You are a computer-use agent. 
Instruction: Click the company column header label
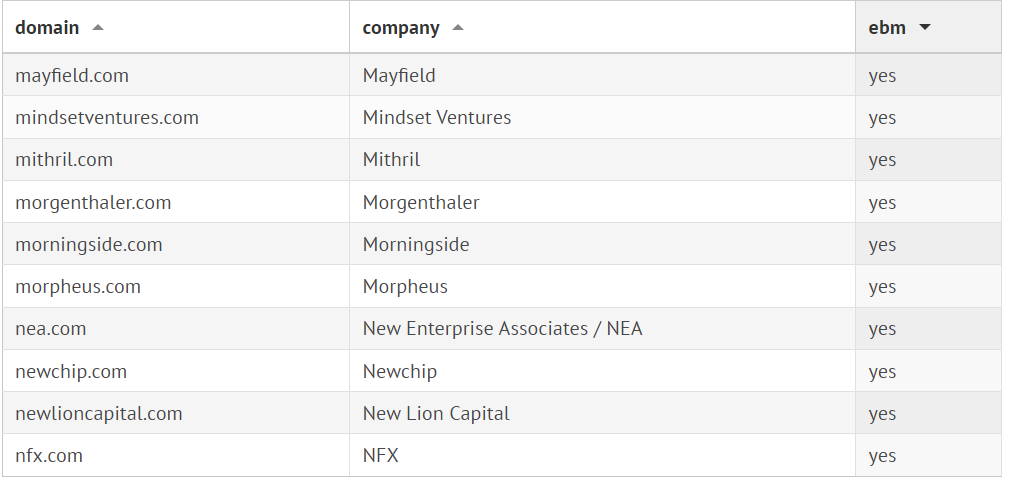[401, 28]
